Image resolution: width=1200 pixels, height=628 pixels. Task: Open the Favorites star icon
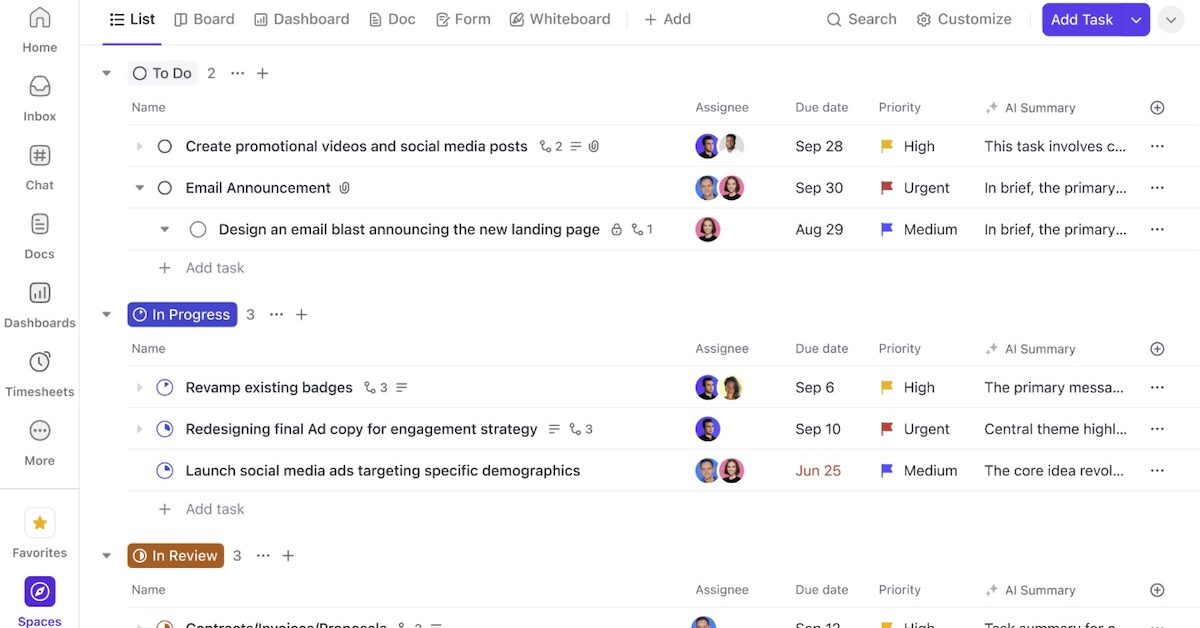pyautogui.click(x=39, y=523)
